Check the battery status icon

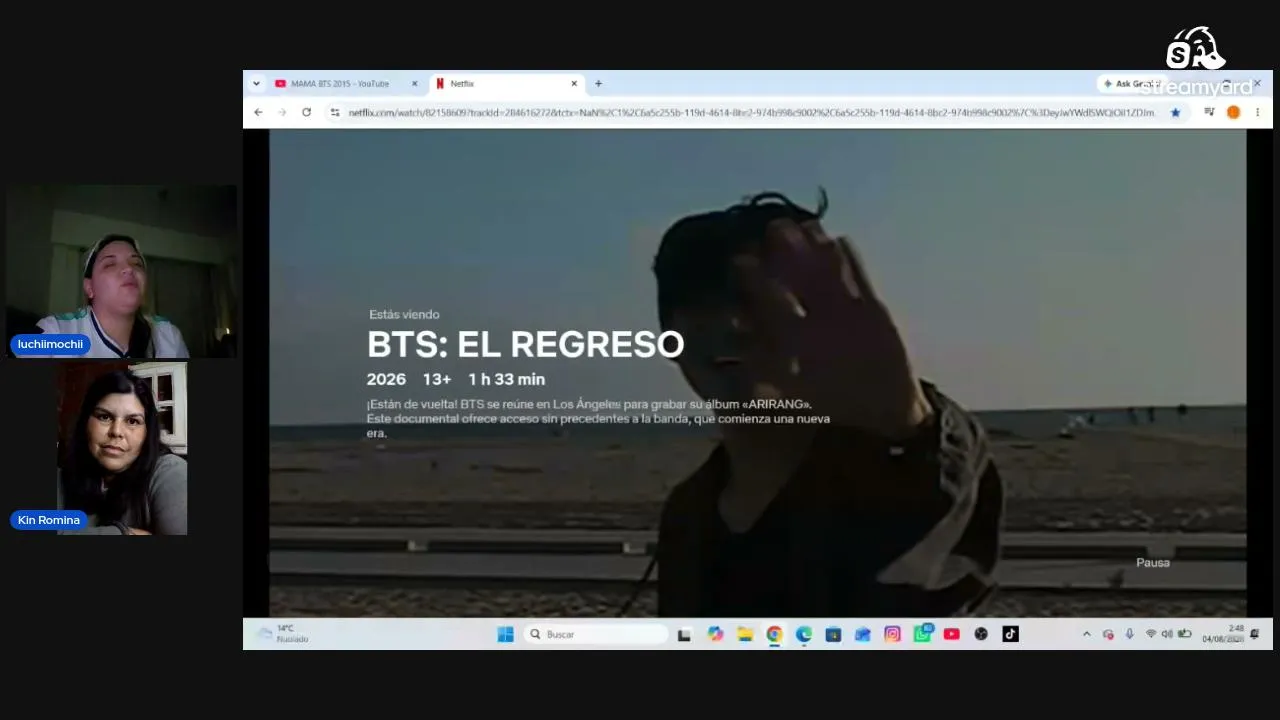pos(1185,634)
